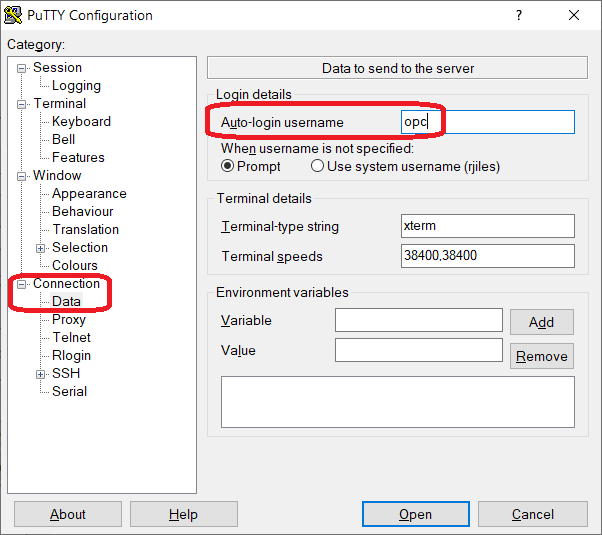Screen dimensions: 602x535
Task: Collapse the Session tree node
Action: pos(22,68)
